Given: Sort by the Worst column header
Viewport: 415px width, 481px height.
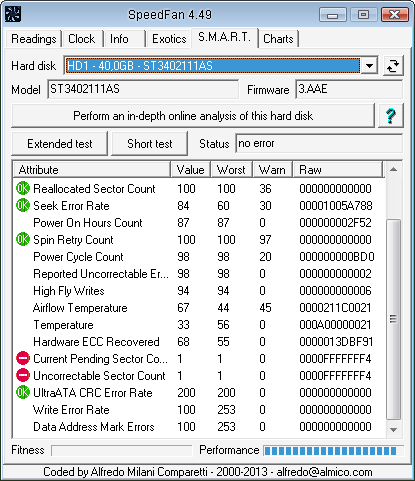Looking at the screenshot, I should pos(231,170).
